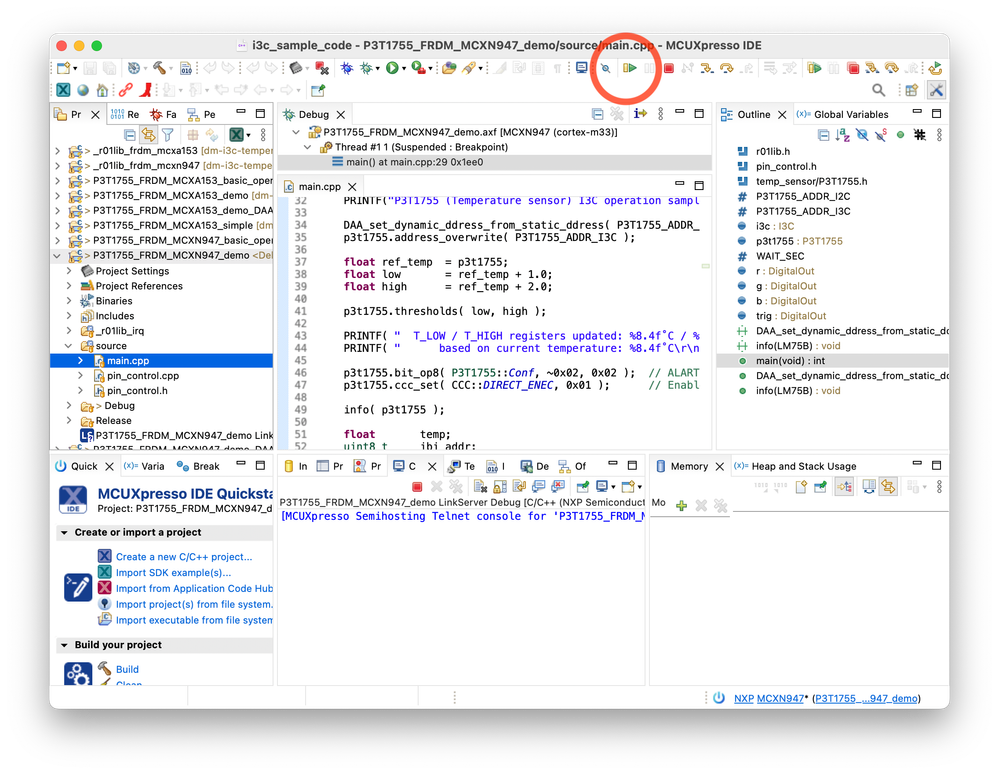Select pin_control.cpp in the project tree
The height and width of the screenshot is (774, 999).
pyautogui.click(x=143, y=376)
